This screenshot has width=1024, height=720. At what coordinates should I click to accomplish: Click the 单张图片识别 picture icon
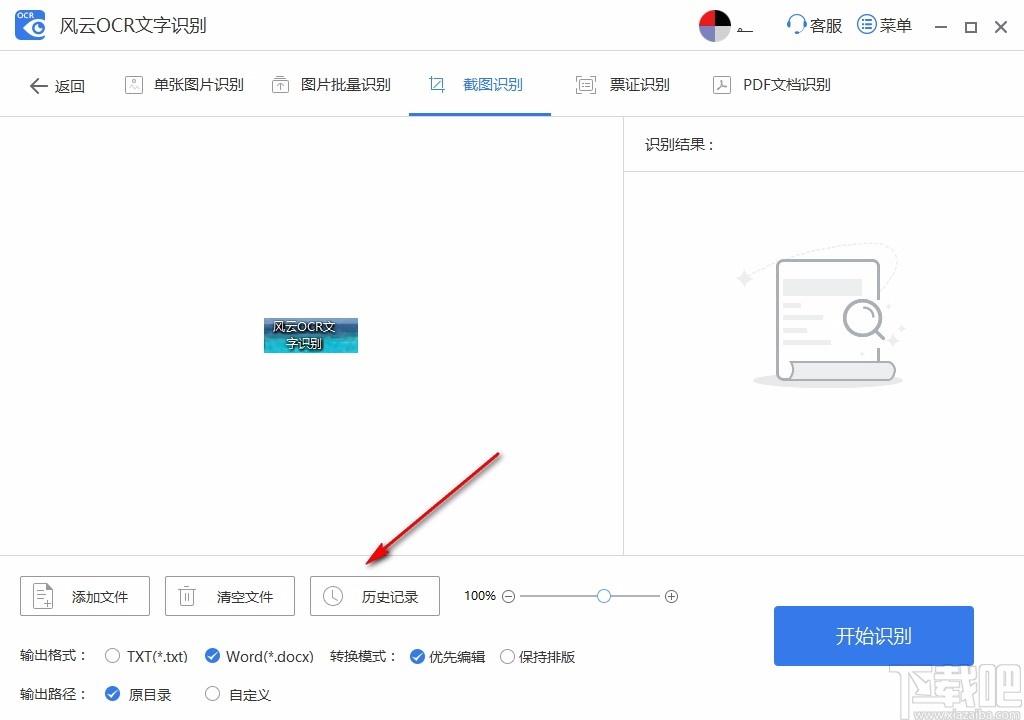134,85
